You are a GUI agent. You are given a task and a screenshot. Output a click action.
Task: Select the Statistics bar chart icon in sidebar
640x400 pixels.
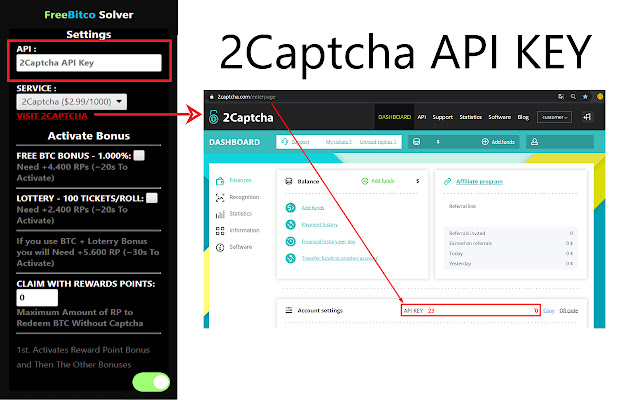click(x=220, y=214)
